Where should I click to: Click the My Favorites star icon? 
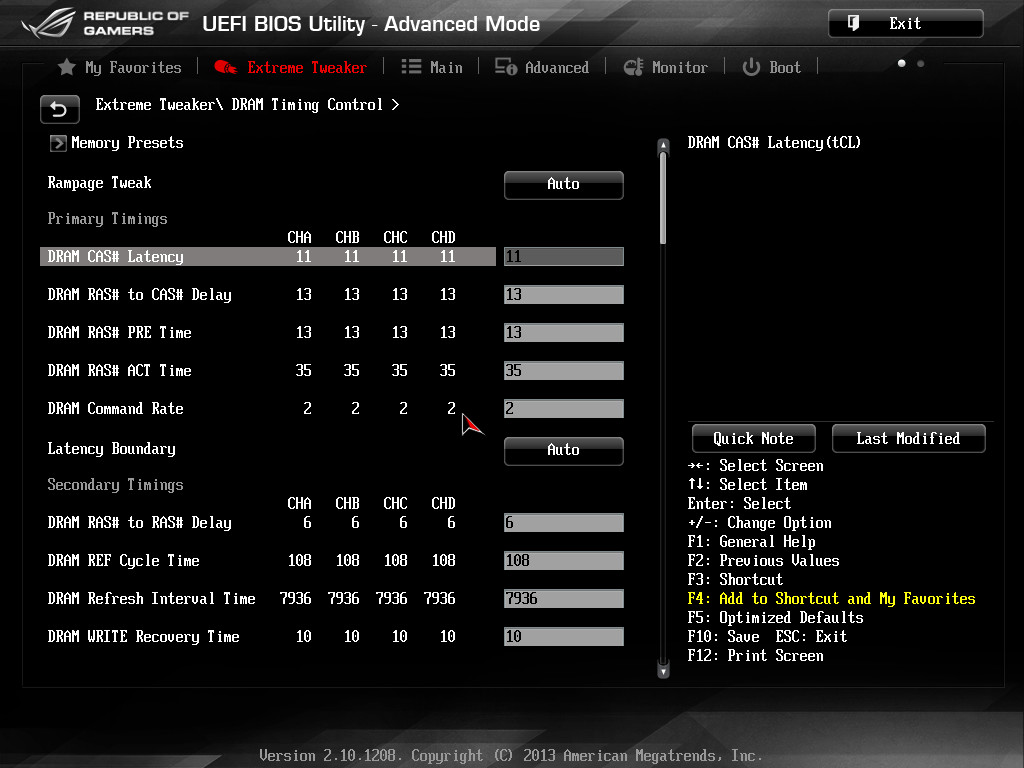point(66,67)
